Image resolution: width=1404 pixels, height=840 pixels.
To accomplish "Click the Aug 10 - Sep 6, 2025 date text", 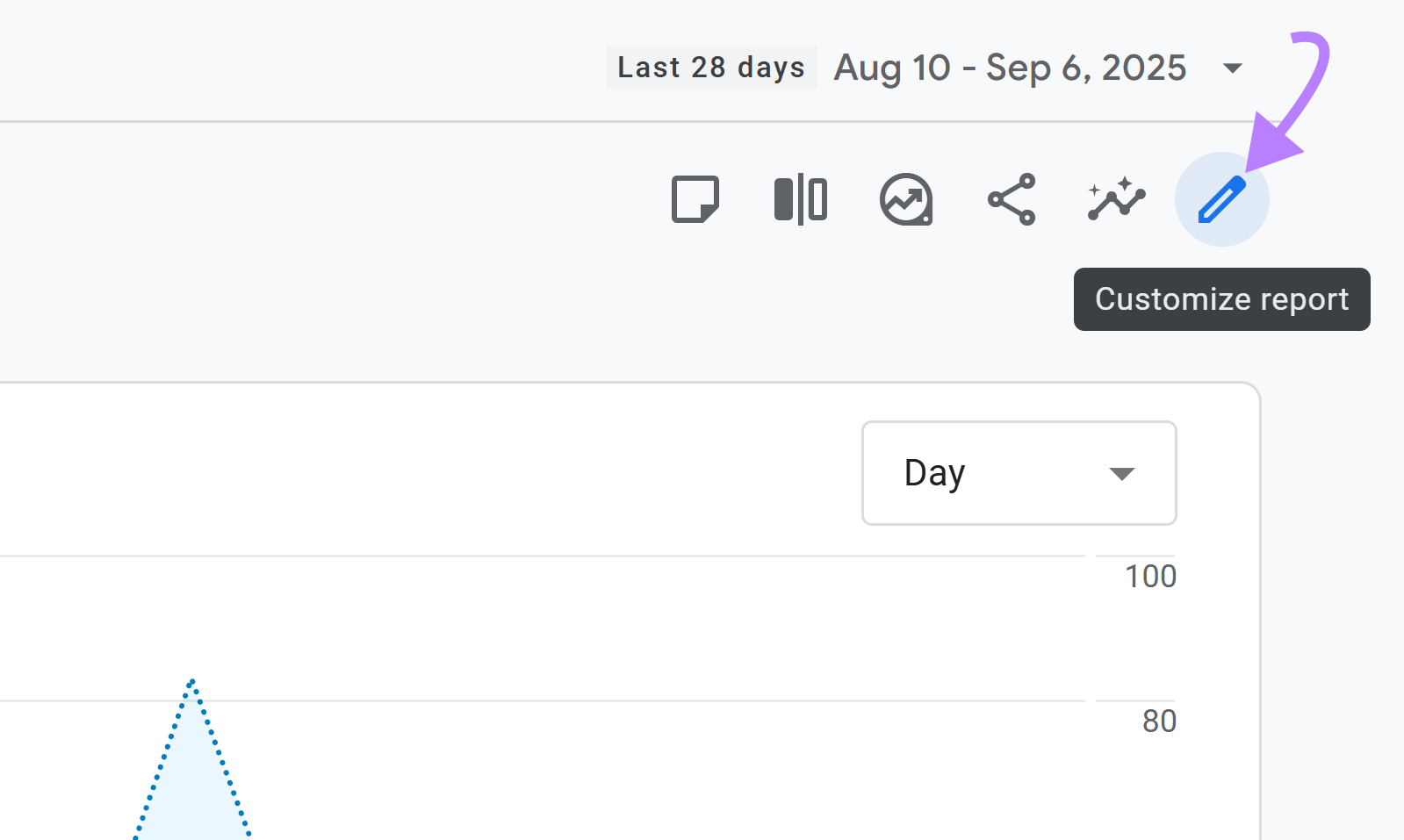I will pyautogui.click(x=1009, y=68).
